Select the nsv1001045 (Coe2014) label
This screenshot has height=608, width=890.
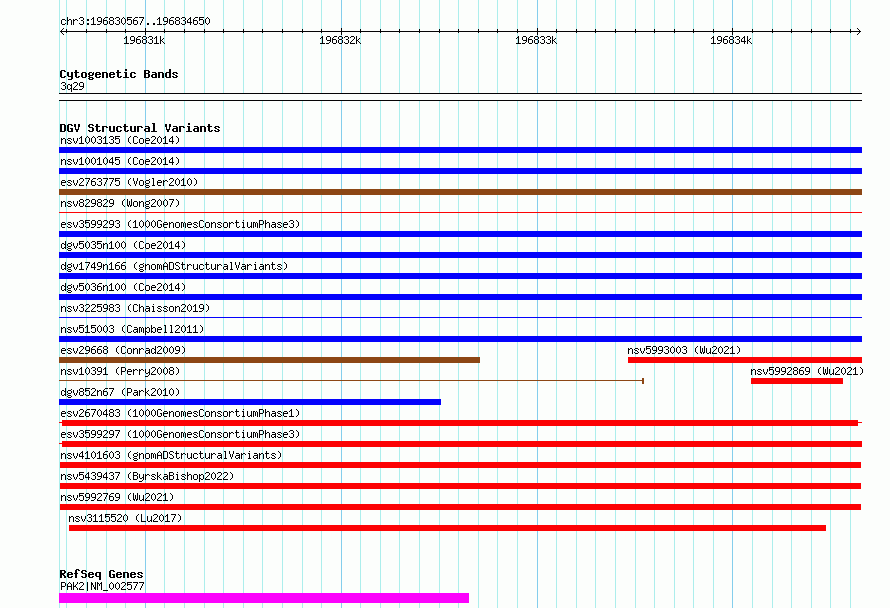[x=120, y=161]
